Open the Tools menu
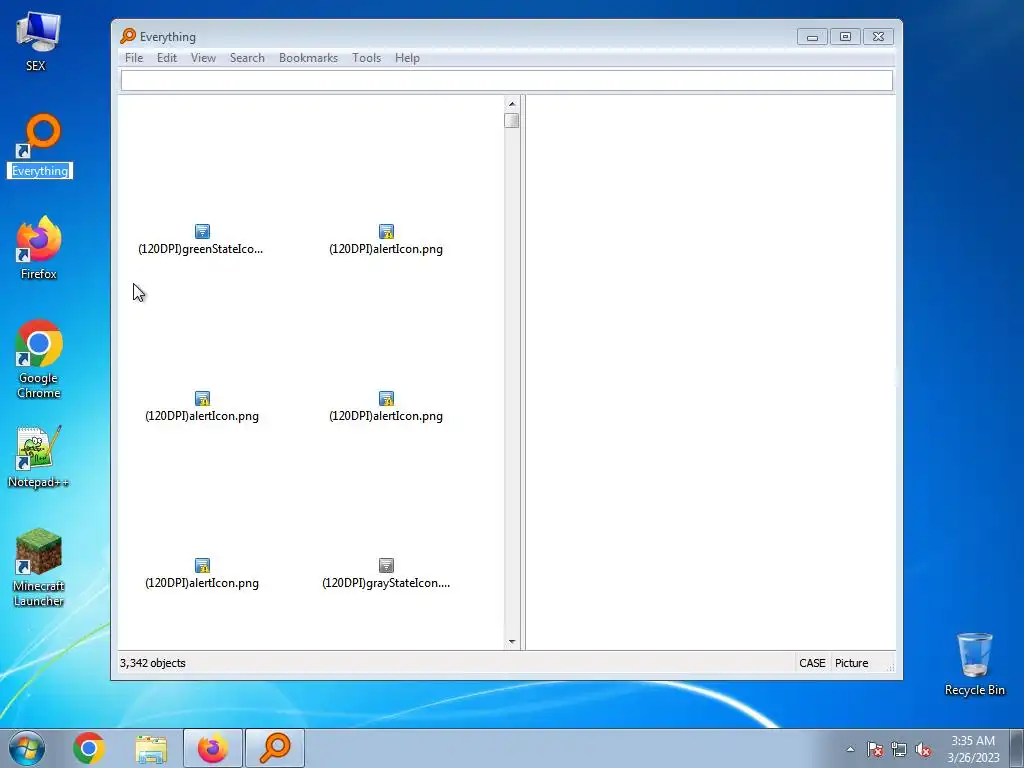 366,57
